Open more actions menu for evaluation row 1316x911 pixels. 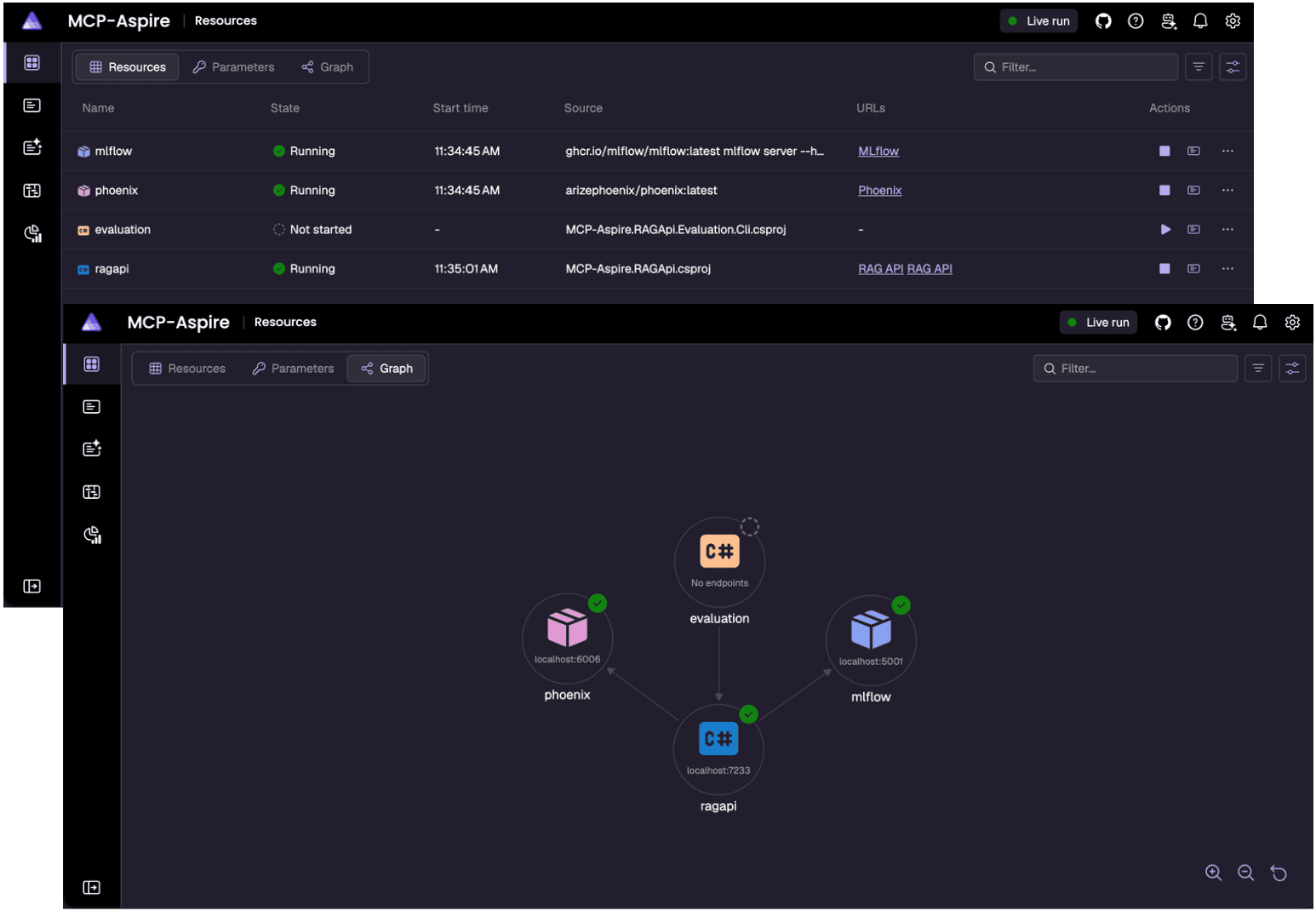point(1227,229)
